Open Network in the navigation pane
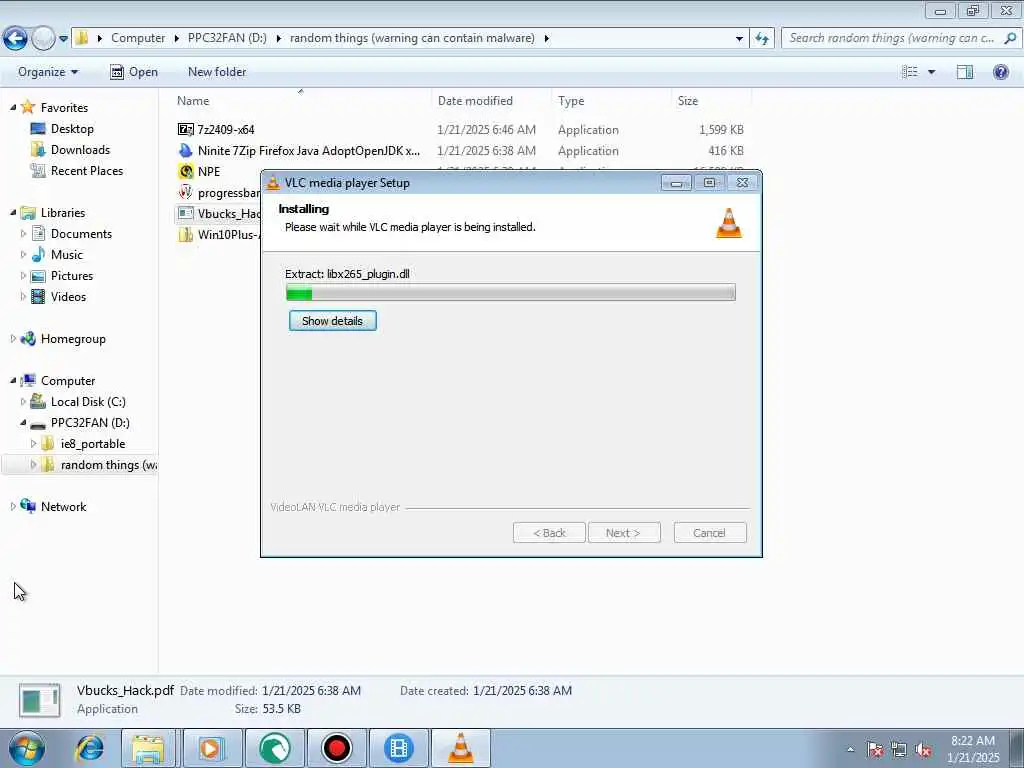 click(63, 506)
